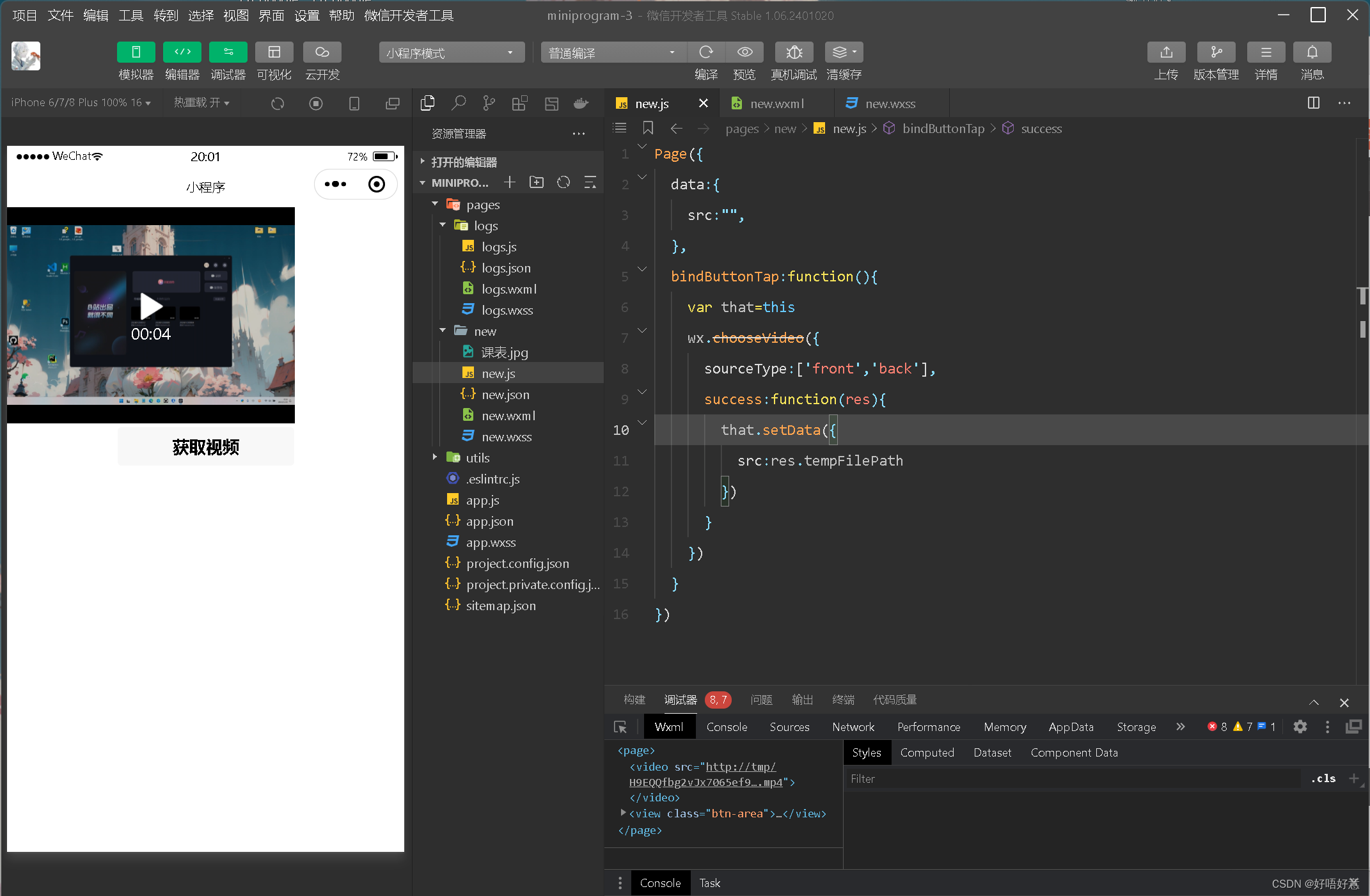This screenshot has width=1370, height=896.
Task: Open the 小程序模式 mode dropdown
Action: 451,52
